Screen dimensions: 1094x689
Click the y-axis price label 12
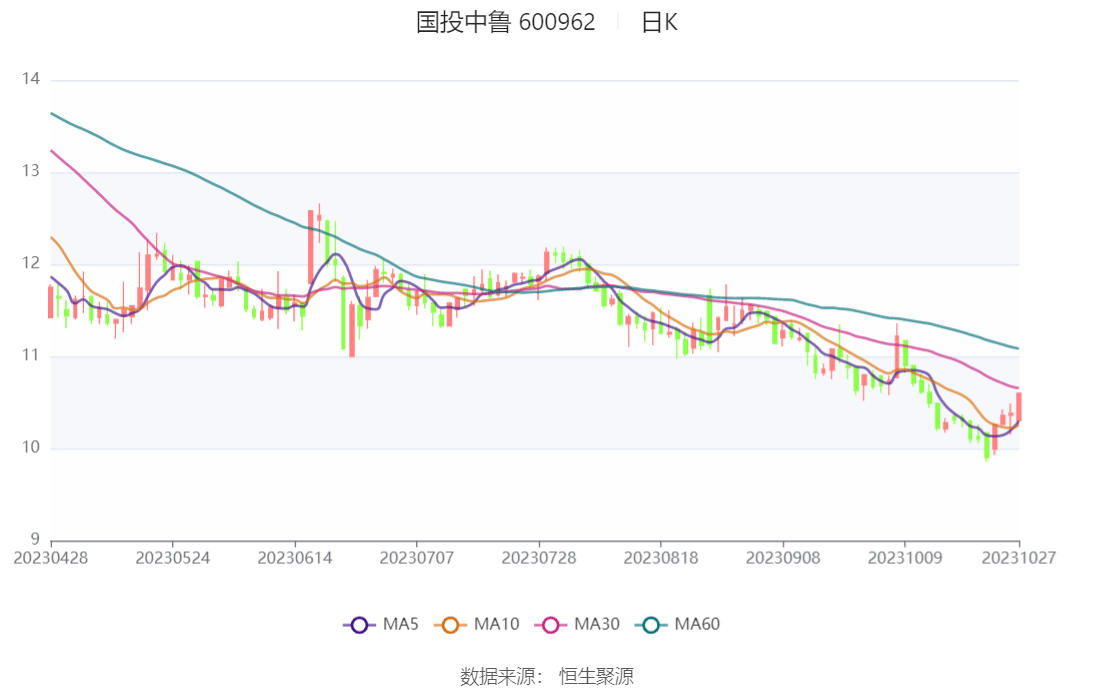click(x=30, y=264)
